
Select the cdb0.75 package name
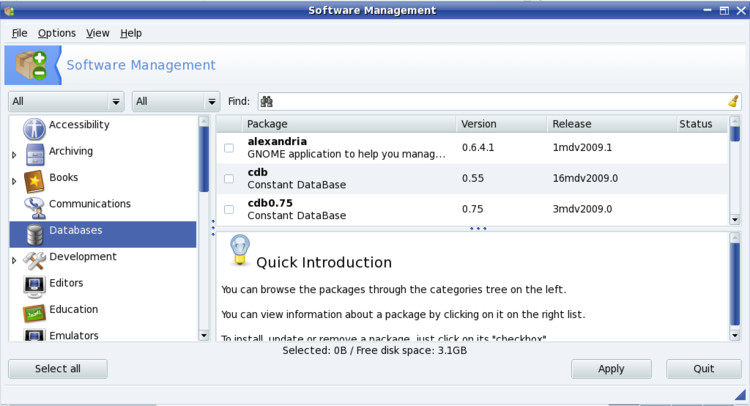(x=270, y=203)
